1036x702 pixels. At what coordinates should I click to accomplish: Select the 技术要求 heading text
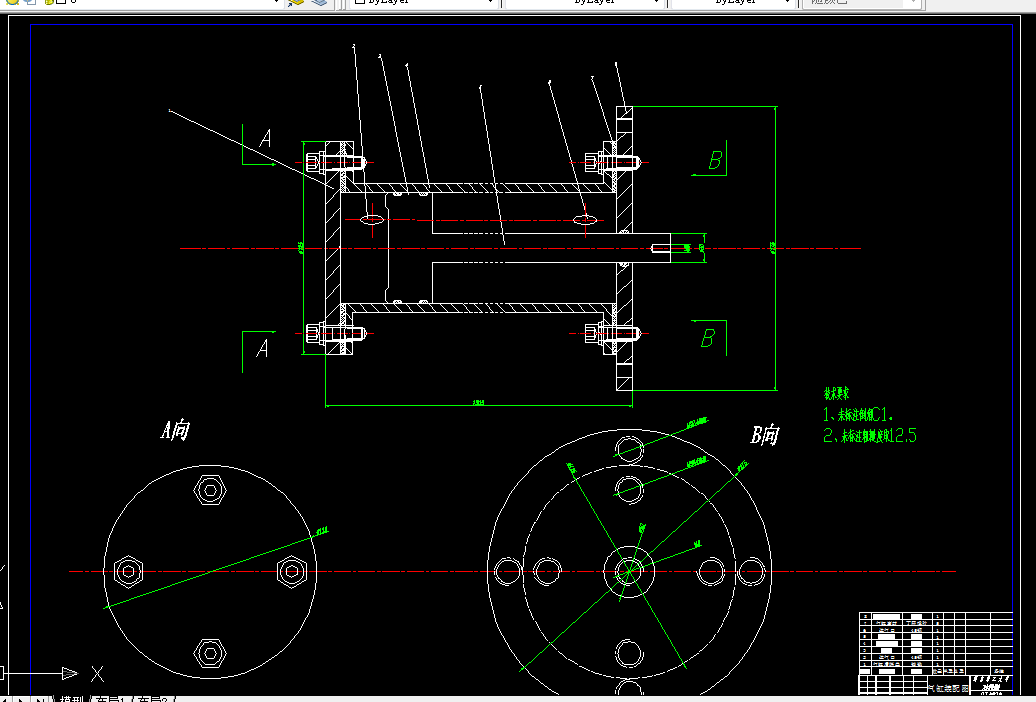836,394
